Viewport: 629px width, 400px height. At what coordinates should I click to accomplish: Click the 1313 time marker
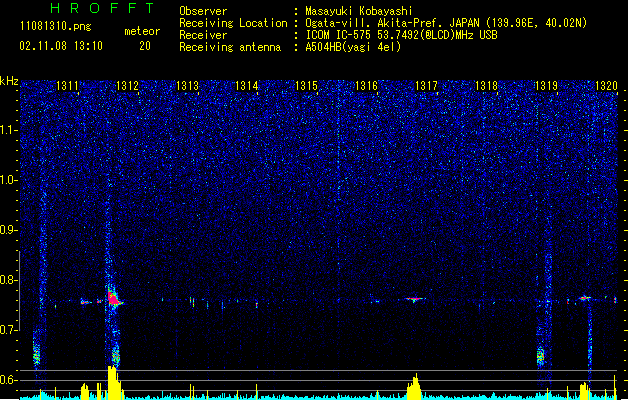pos(187,86)
